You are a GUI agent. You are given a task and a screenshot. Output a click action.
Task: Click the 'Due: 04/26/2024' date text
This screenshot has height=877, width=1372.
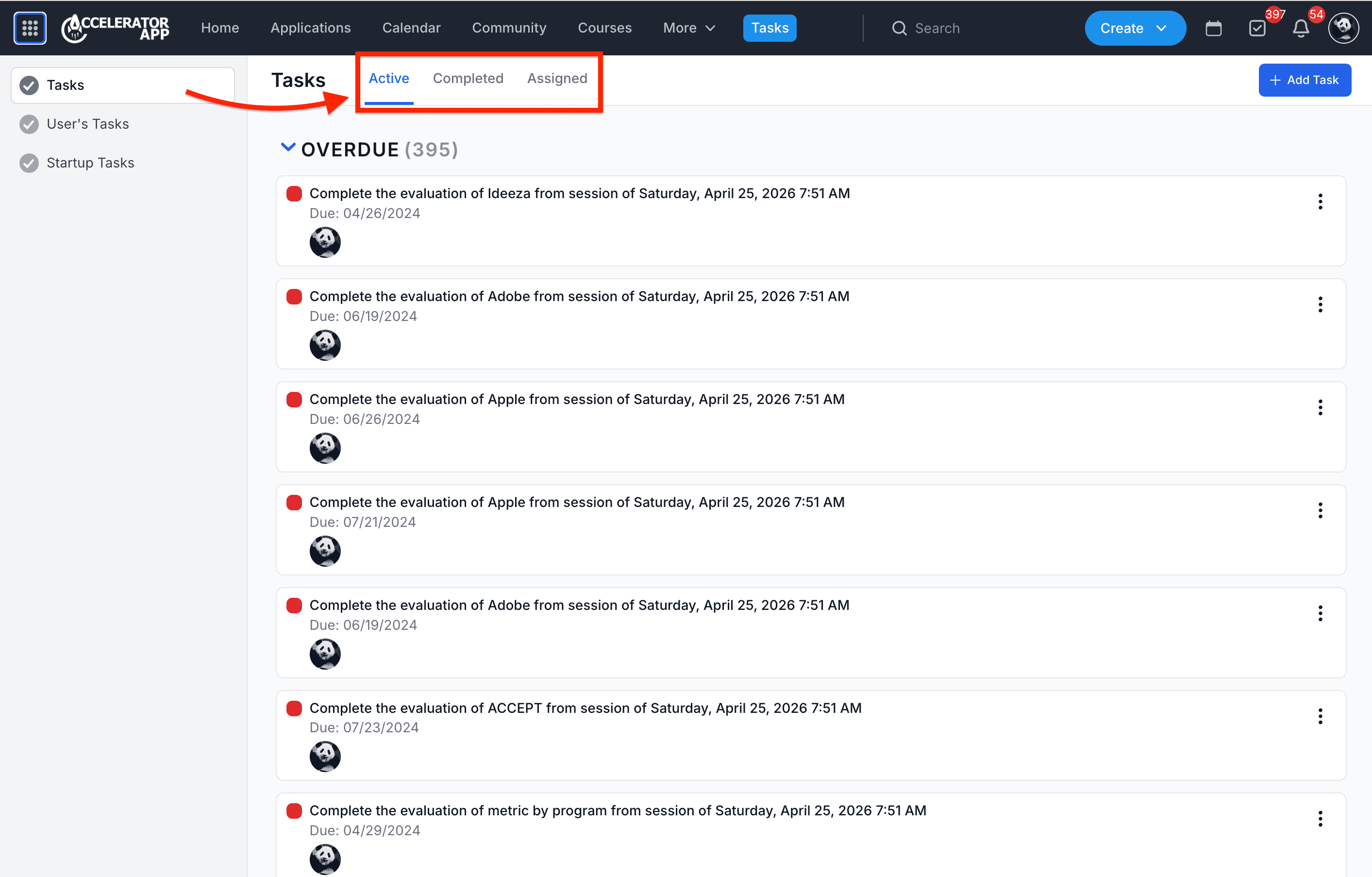(365, 214)
